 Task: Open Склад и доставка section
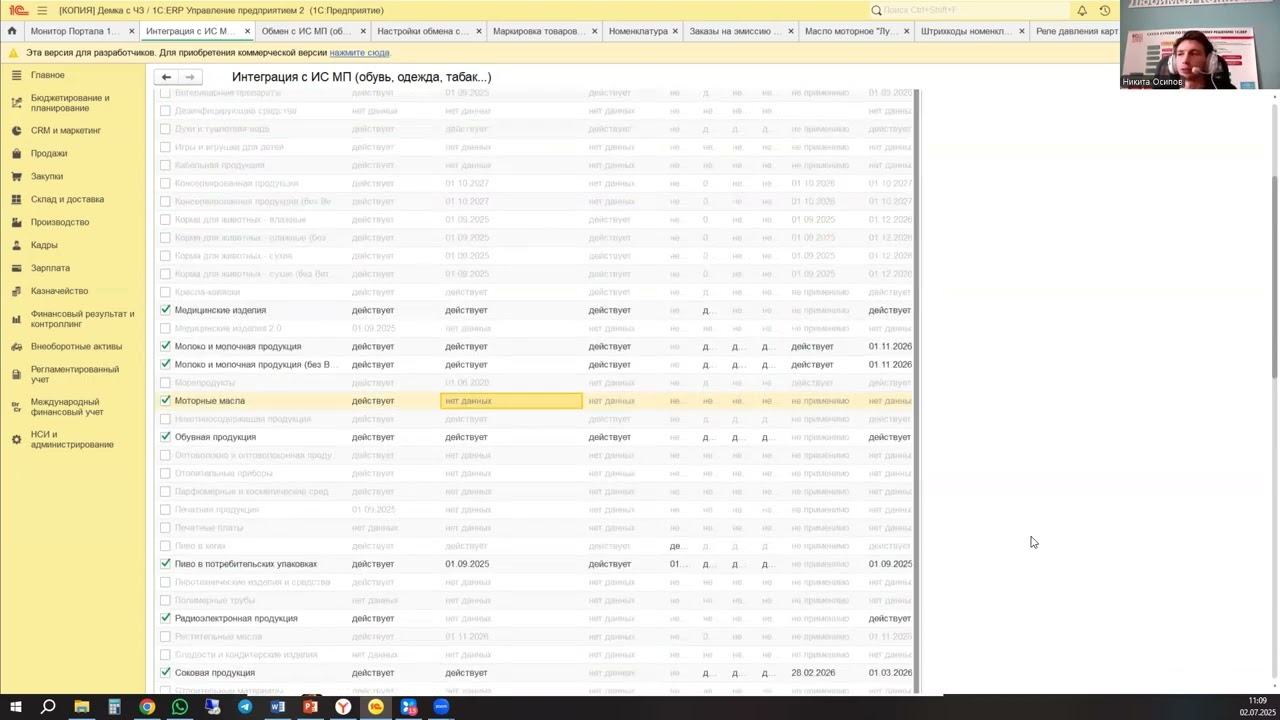tap(67, 199)
